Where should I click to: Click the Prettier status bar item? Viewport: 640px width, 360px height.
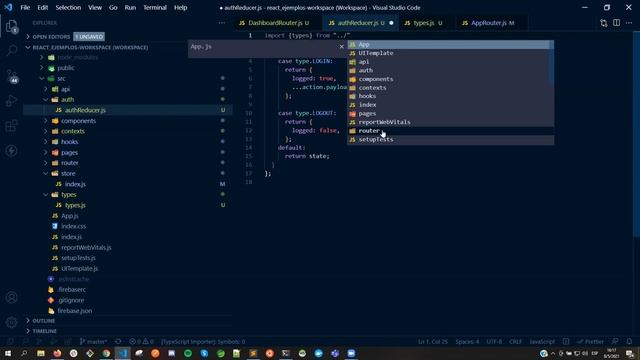pos(590,341)
